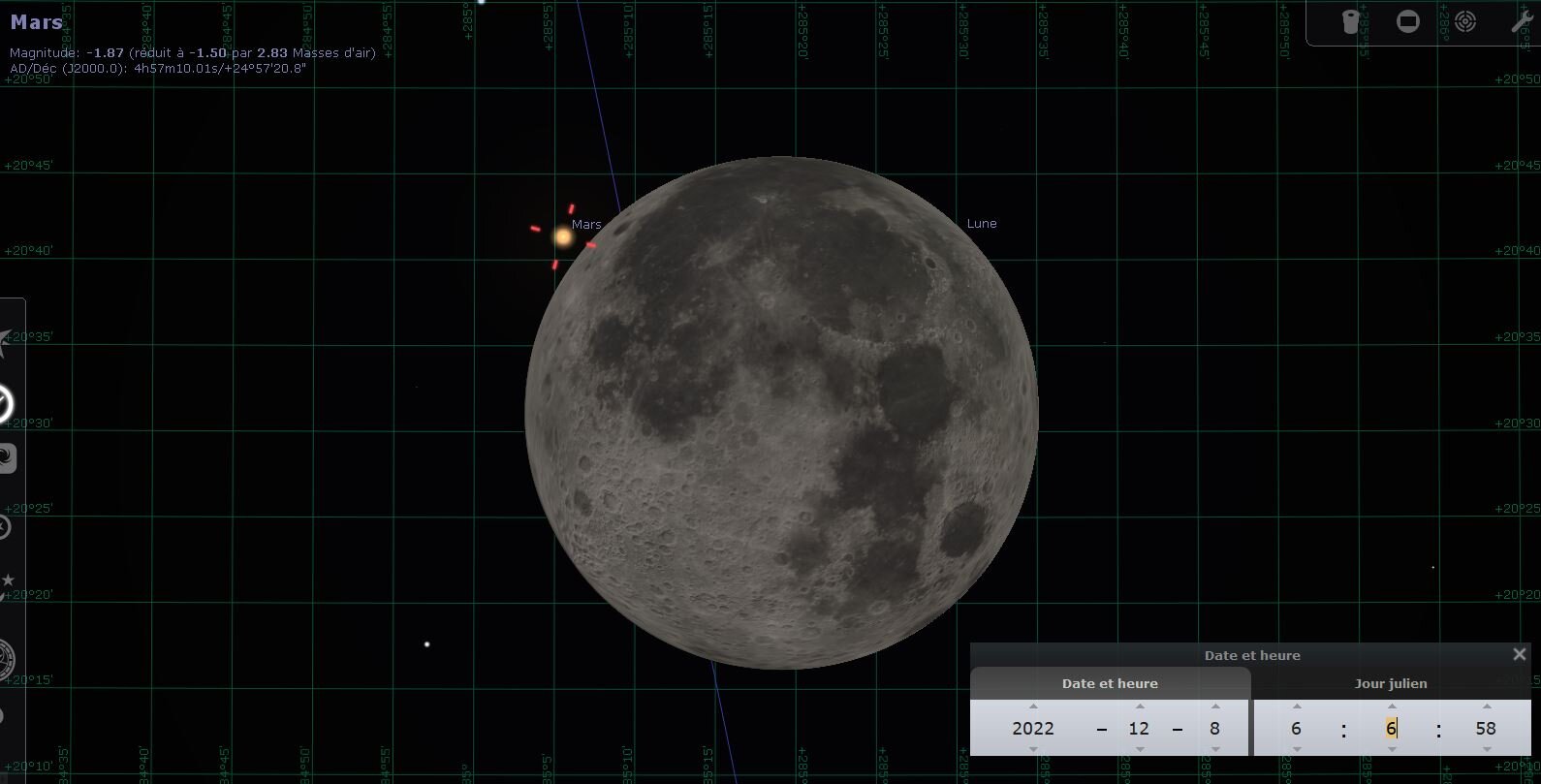Image resolution: width=1541 pixels, height=784 pixels.
Task: Click the 'Mars' label beside the planet
Action: coord(586,224)
